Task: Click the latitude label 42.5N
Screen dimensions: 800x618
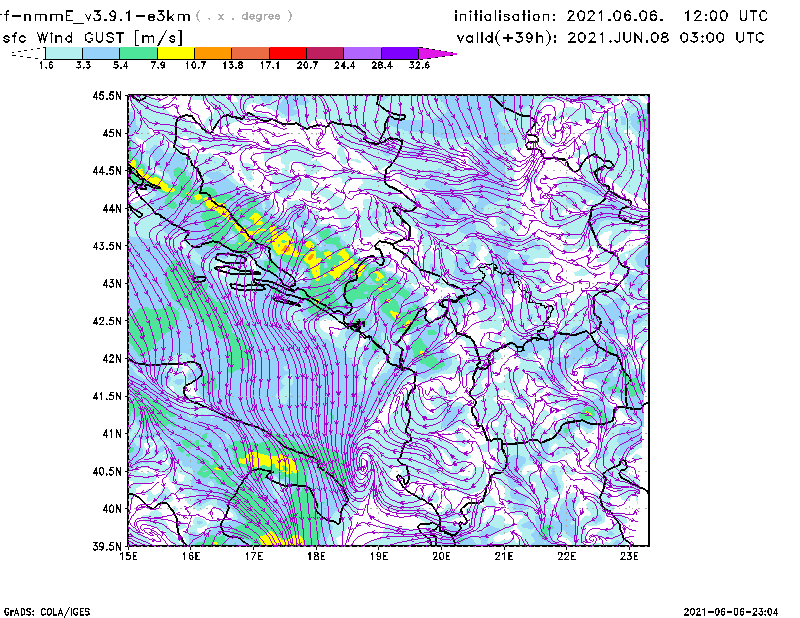Action: click(x=107, y=321)
